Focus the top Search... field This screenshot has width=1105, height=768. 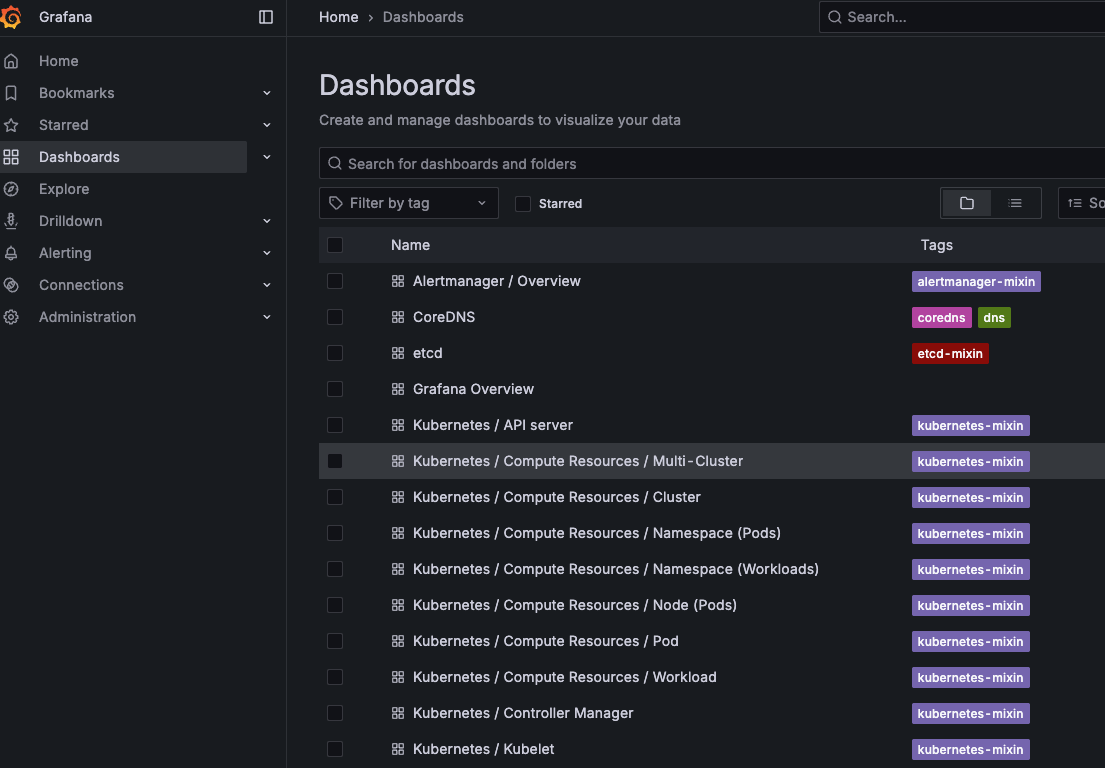coord(962,17)
